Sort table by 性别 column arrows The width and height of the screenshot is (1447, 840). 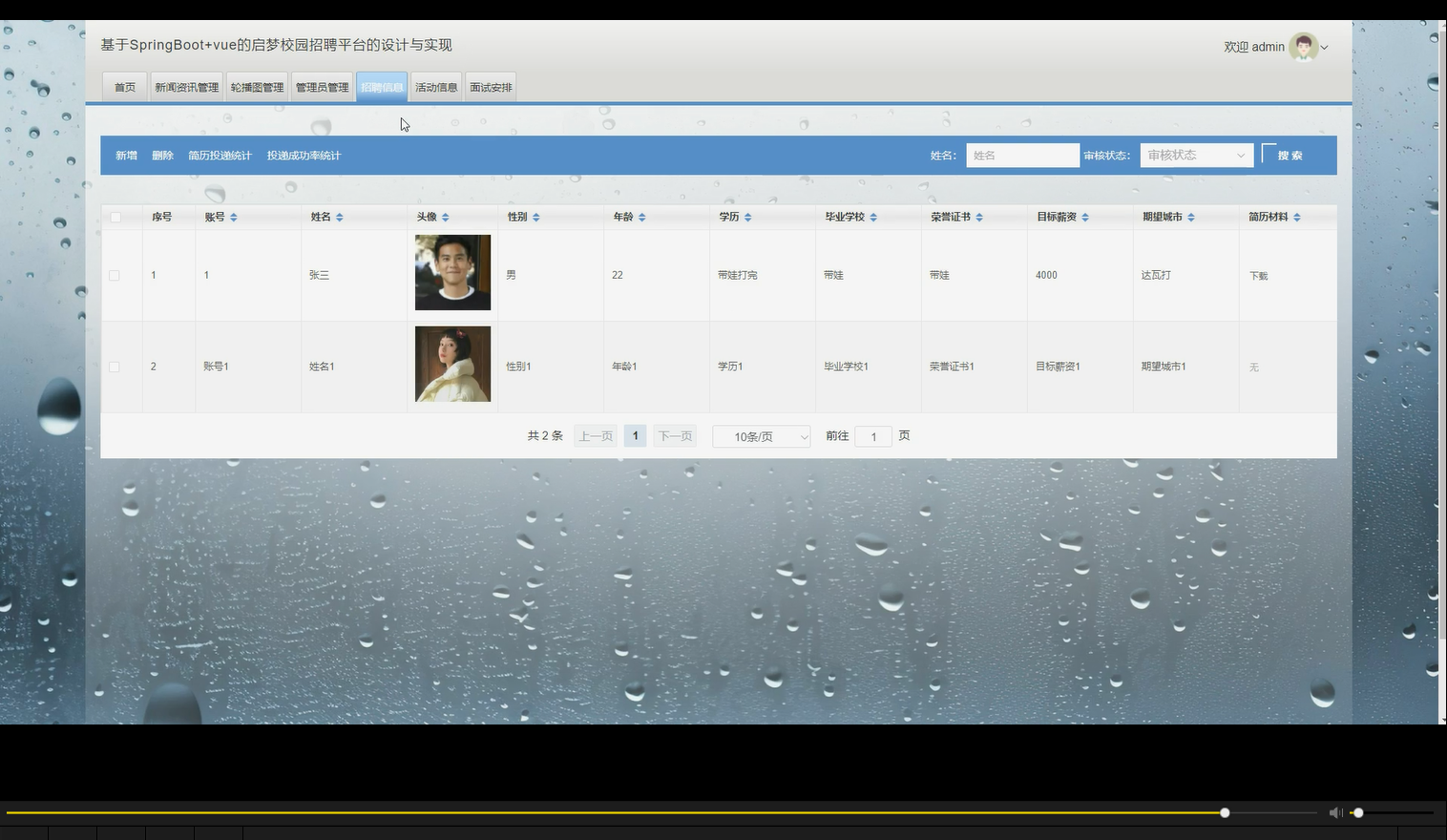point(536,218)
